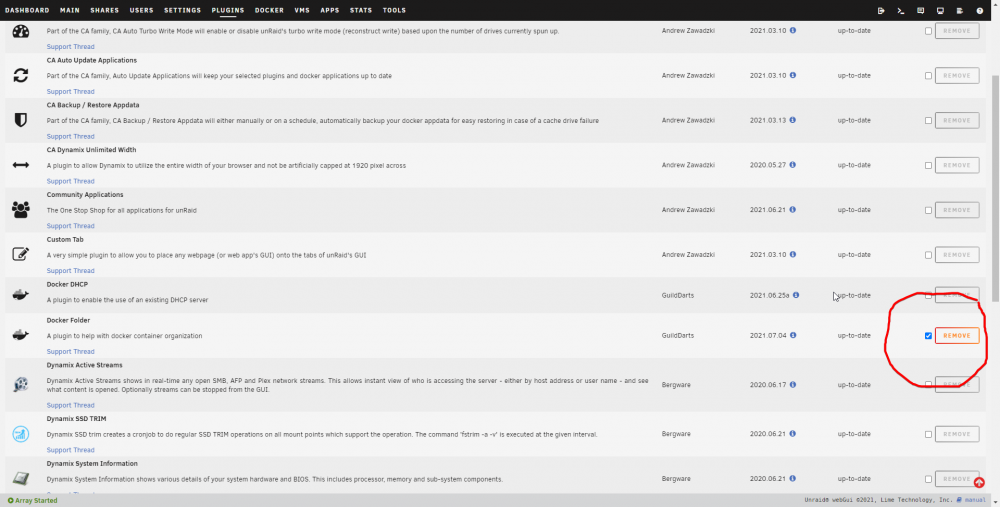Click Remove for Custom Tab plugin

pyautogui.click(x=957, y=254)
